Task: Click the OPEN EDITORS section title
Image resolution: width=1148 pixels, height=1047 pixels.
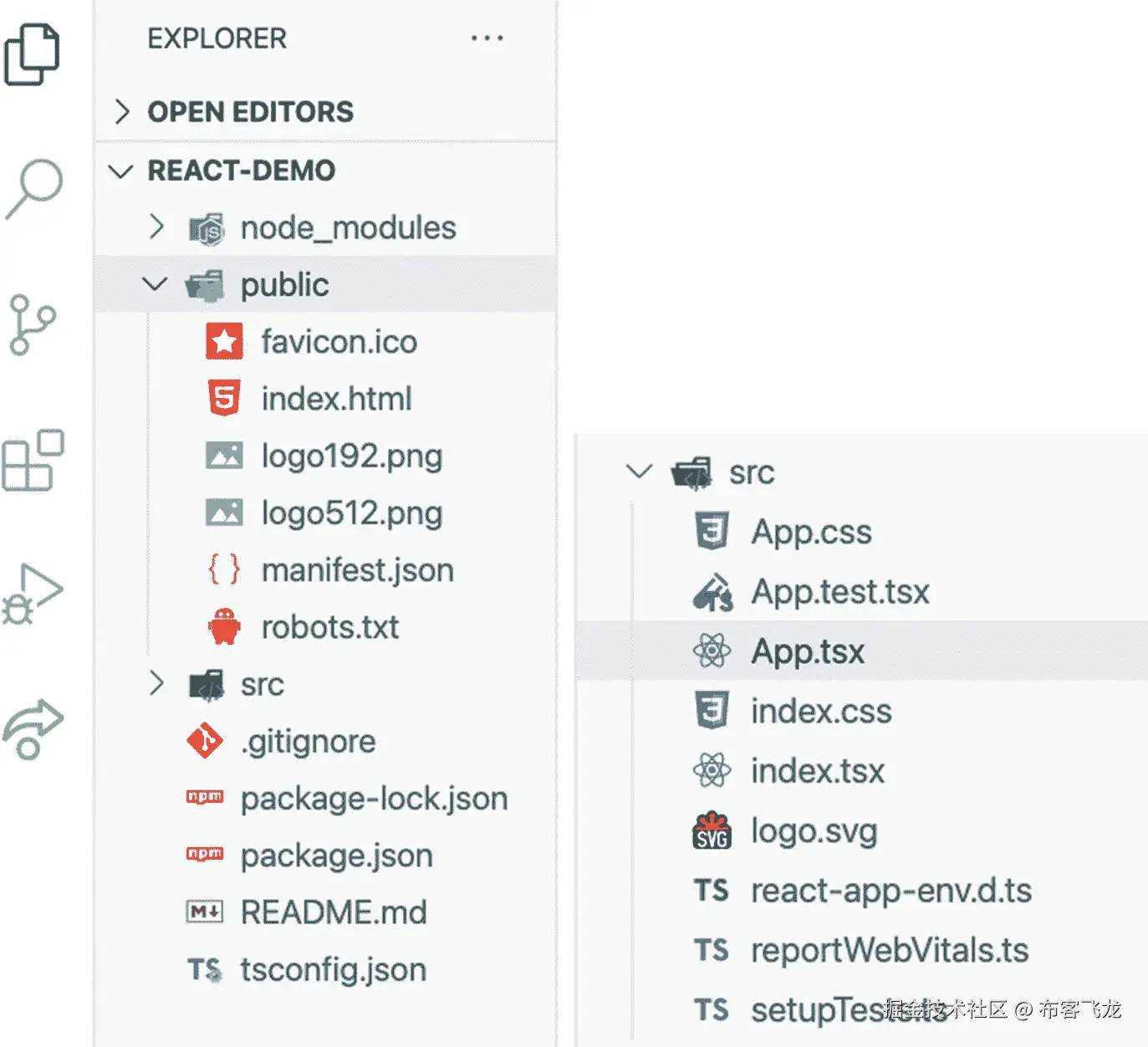Action: click(x=250, y=111)
